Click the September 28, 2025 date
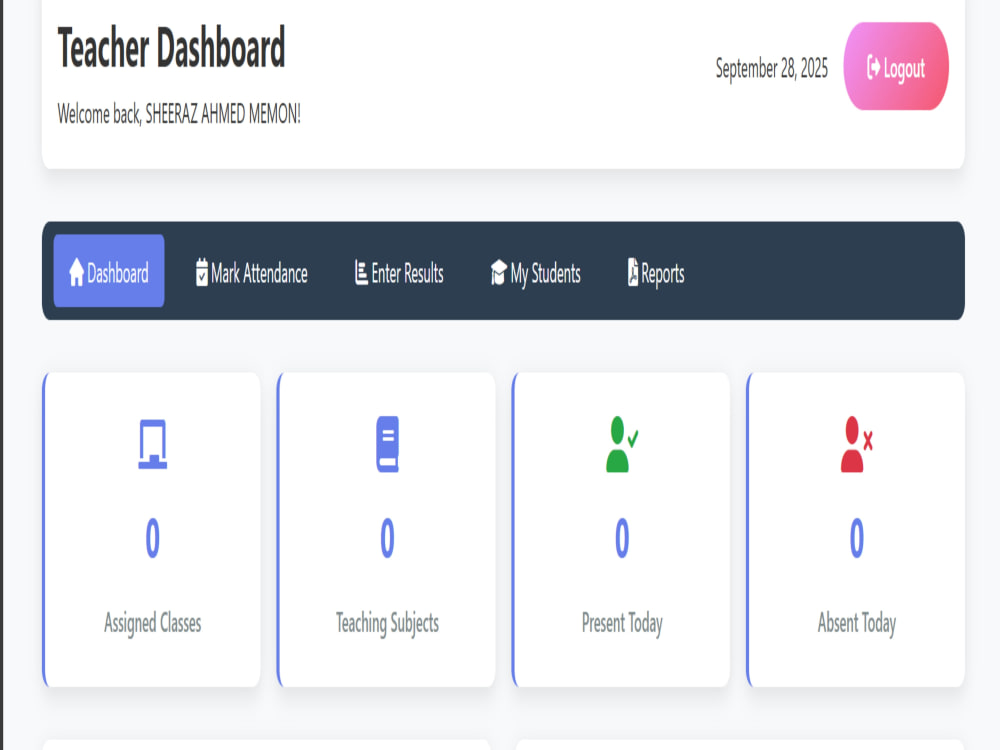This screenshot has width=1000, height=750. 772,68
